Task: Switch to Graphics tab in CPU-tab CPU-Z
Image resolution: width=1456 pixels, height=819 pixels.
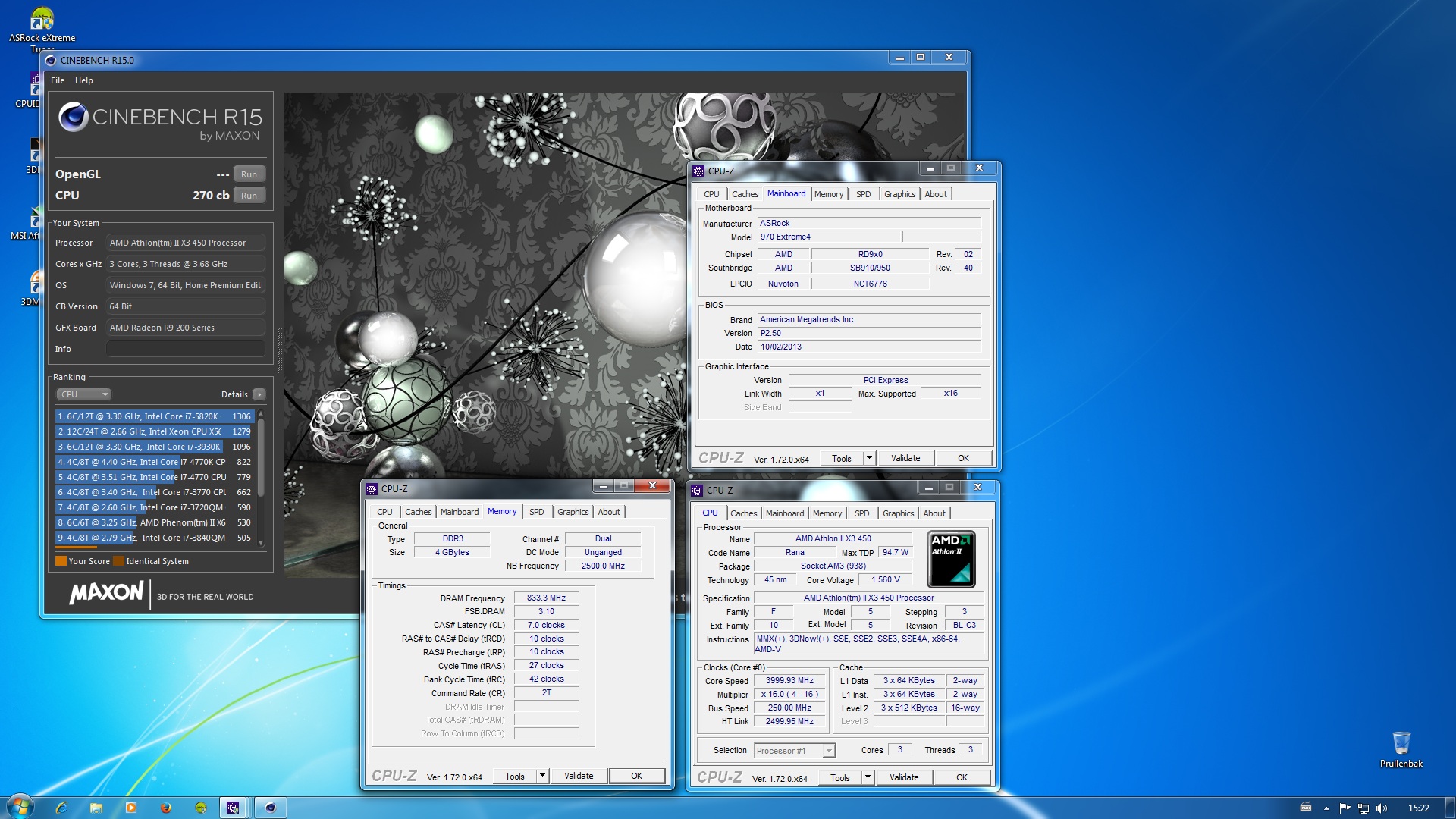Action: coord(899,513)
